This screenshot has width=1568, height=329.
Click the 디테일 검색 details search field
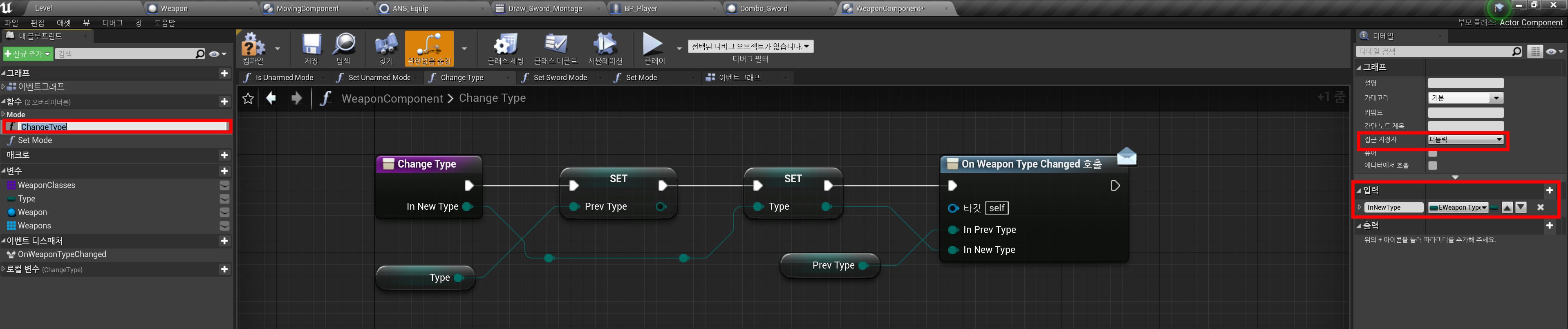tap(1439, 51)
